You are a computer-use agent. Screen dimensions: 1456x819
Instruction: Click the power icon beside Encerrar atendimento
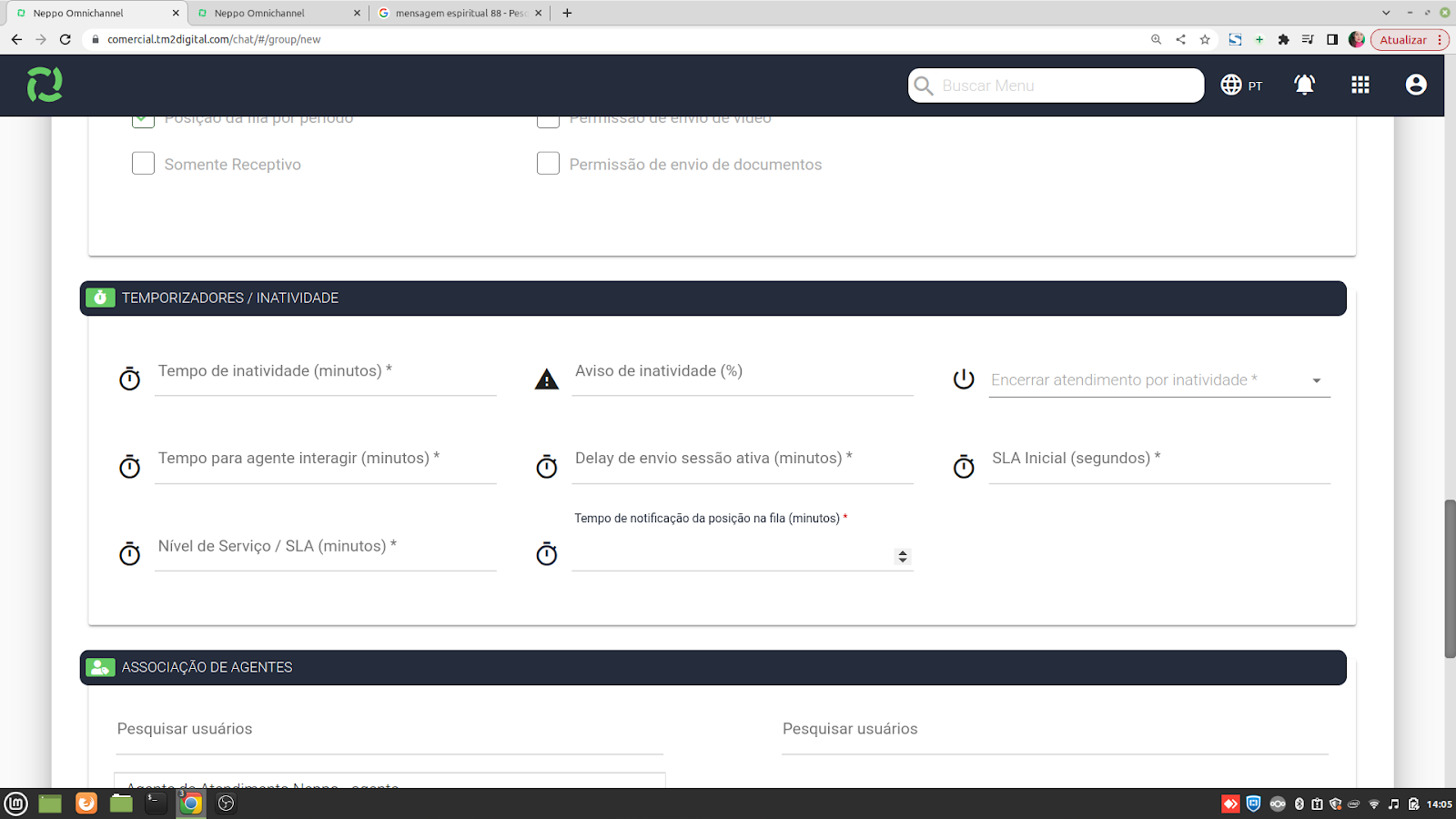pyautogui.click(x=964, y=379)
